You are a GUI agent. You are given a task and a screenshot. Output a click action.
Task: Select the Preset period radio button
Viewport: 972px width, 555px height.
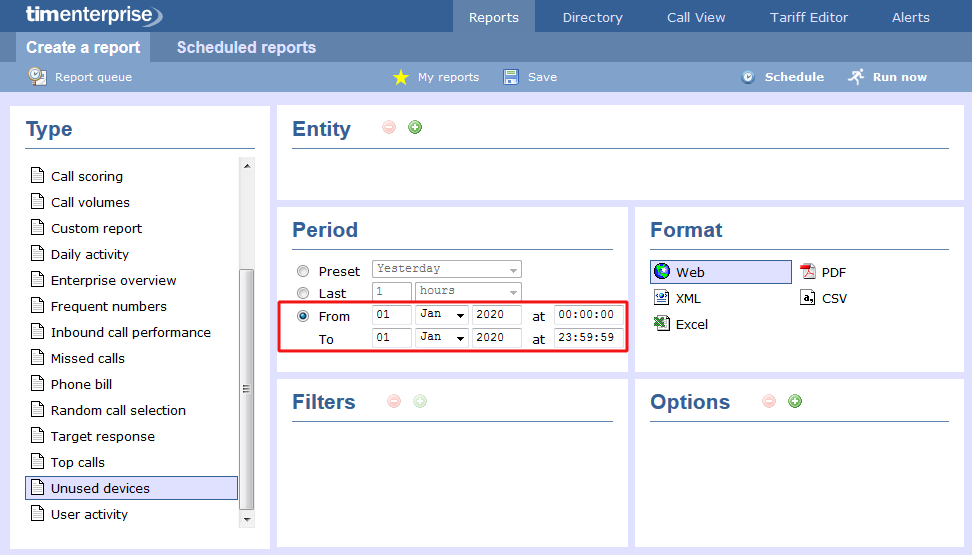tap(303, 271)
